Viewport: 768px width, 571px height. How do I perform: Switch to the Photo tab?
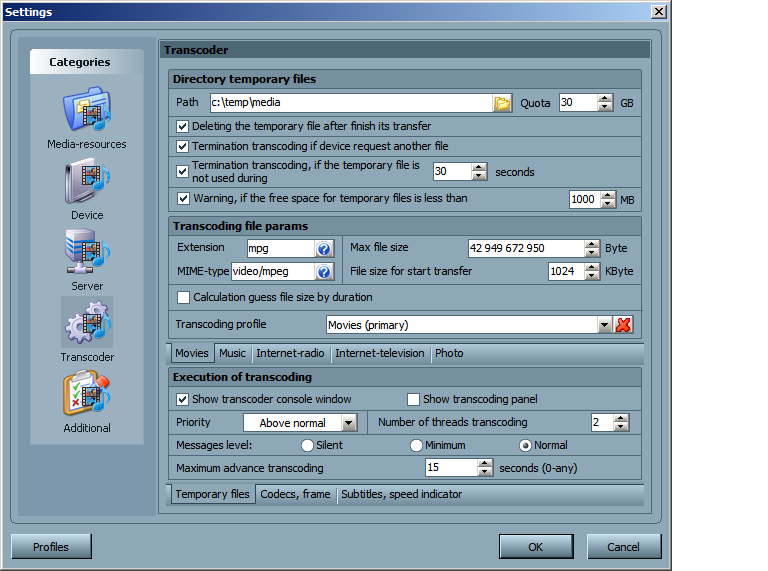(449, 353)
